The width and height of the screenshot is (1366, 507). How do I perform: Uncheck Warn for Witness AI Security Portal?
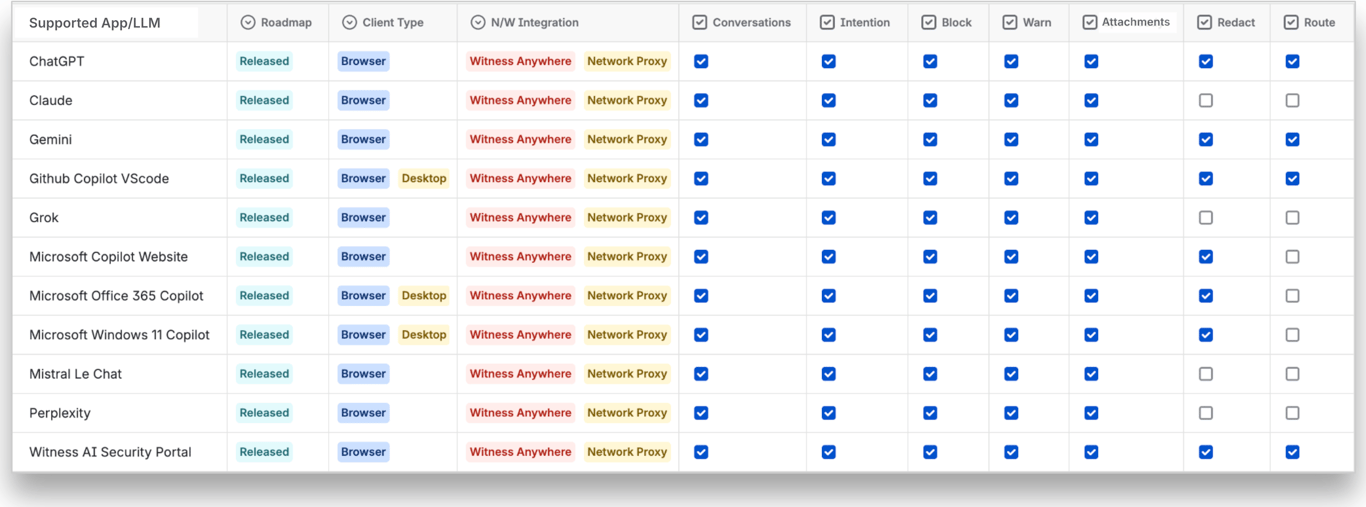point(1011,452)
